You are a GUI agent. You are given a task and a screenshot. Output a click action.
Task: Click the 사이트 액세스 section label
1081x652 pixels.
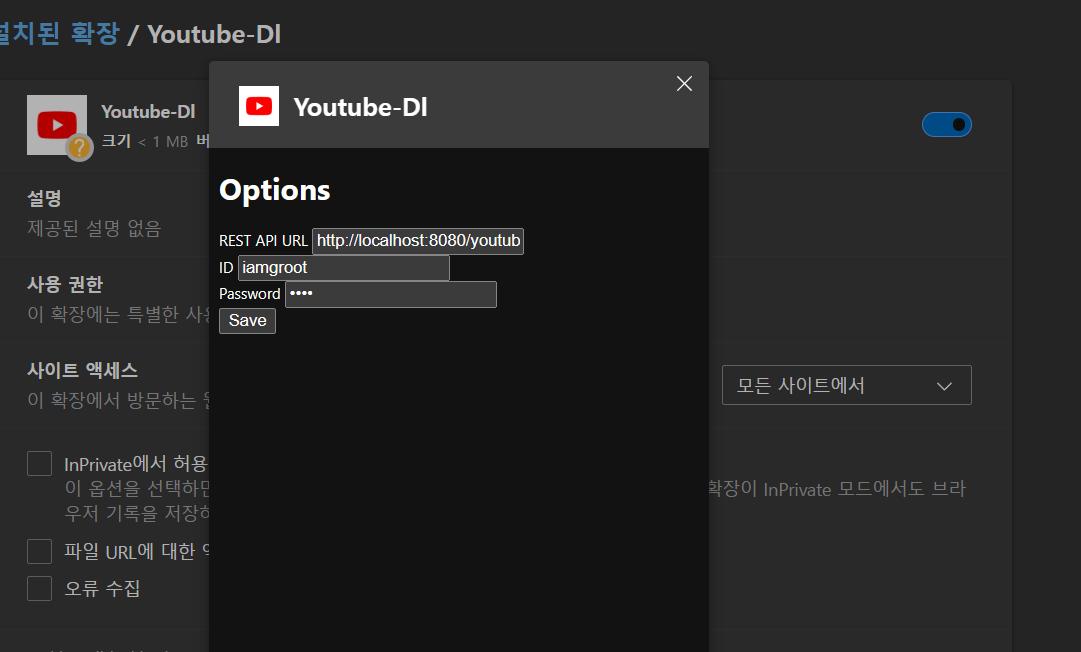pyautogui.click(x=82, y=371)
